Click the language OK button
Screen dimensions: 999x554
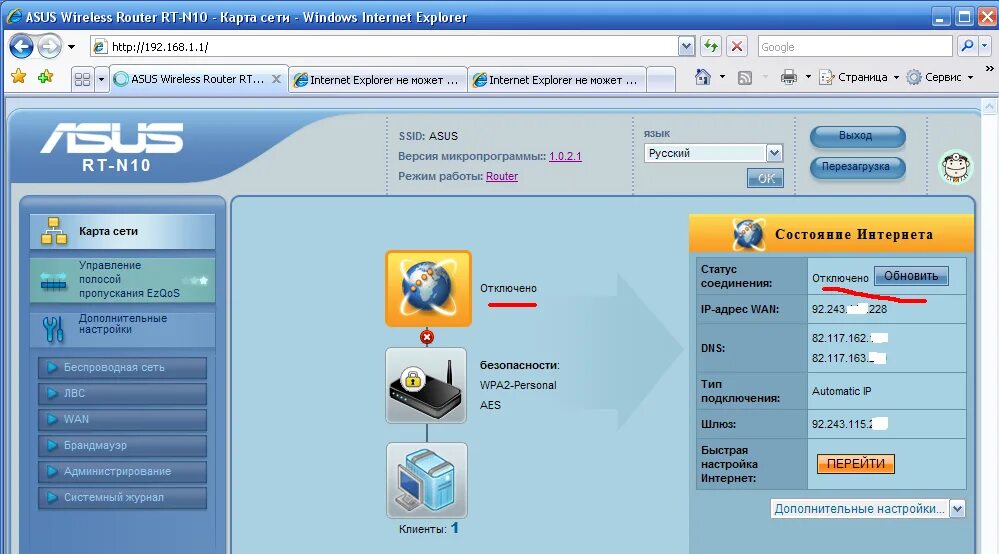pyautogui.click(x=765, y=178)
